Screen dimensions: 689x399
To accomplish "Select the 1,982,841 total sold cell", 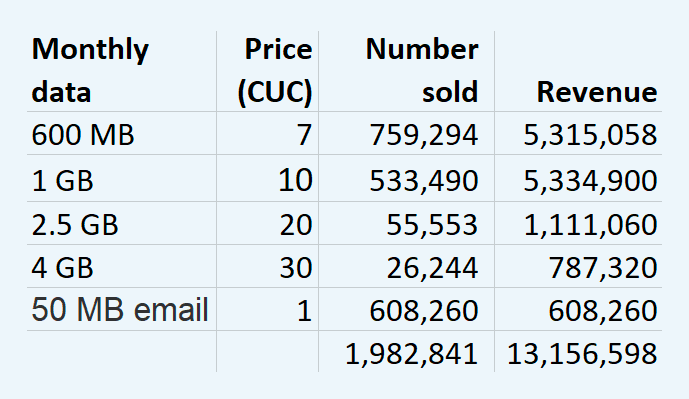I will click(x=406, y=352).
